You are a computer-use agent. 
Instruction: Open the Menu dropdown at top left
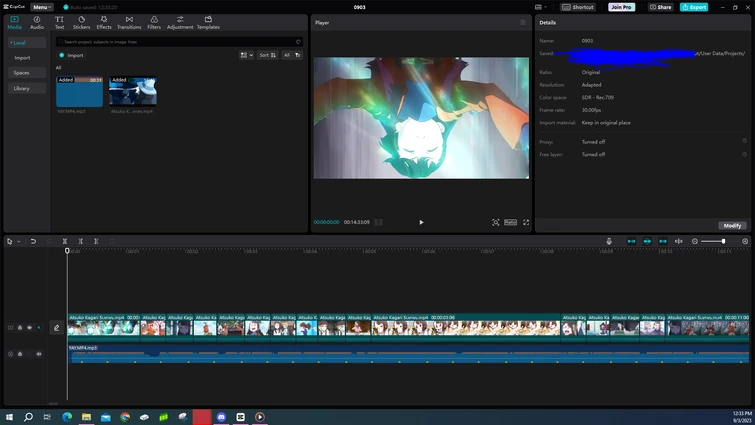[x=41, y=7]
